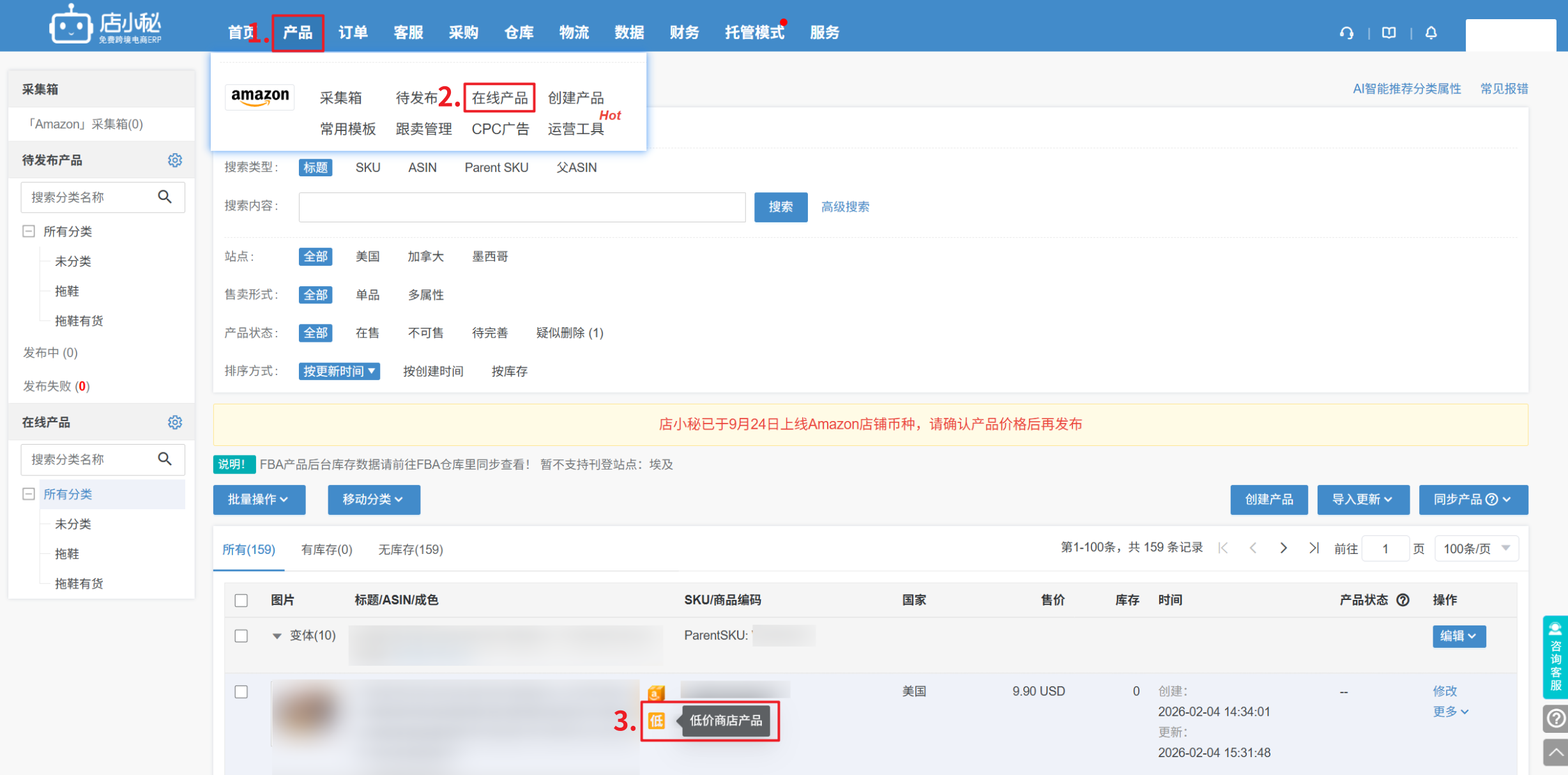Open 订单 in the top navigation
1568x775 pixels.
pos(353,33)
